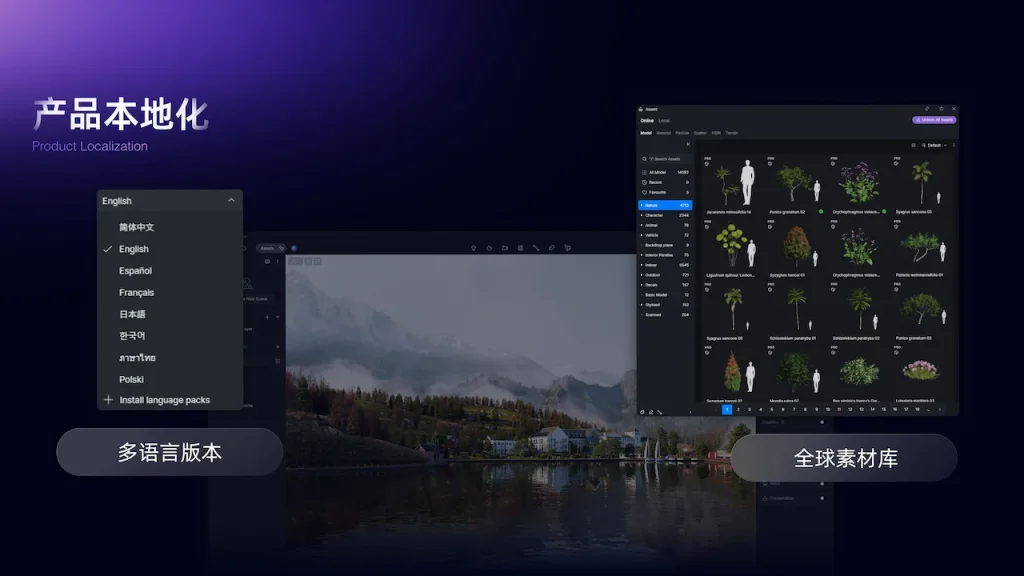
Task: Click the 多语言版本 button
Action: point(169,452)
